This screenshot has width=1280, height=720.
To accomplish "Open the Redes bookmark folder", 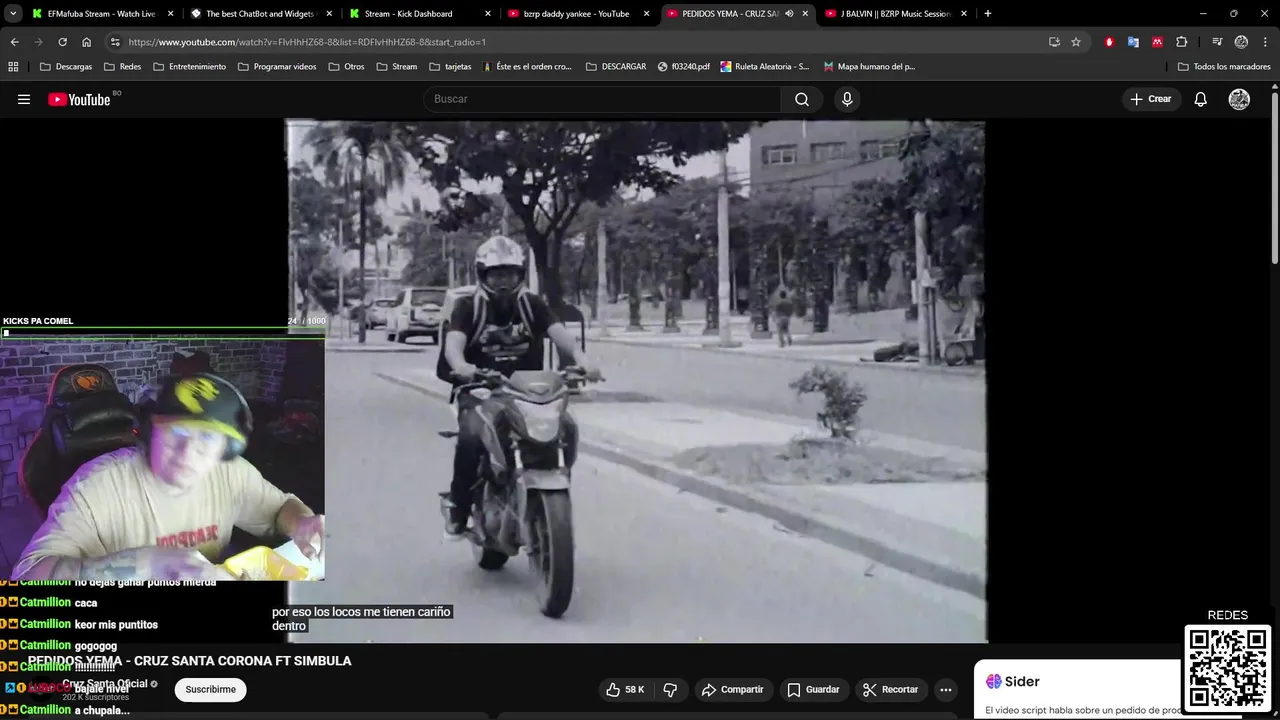I will pos(122,67).
